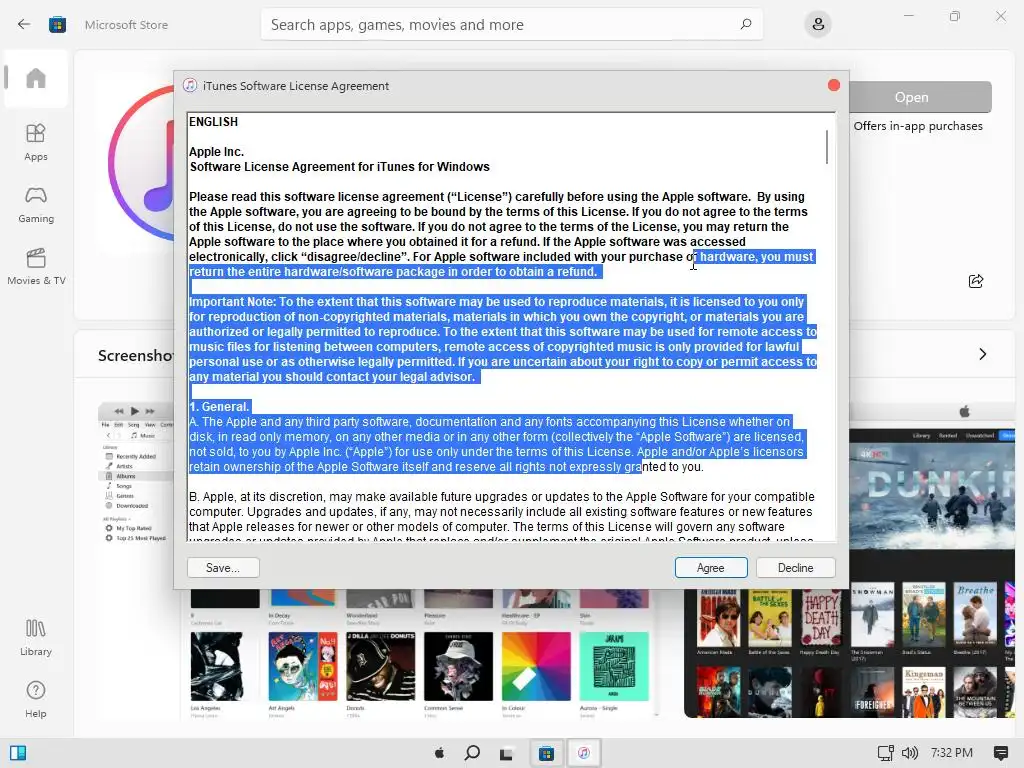Click Save... in the license agreement dialog

[223, 568]
